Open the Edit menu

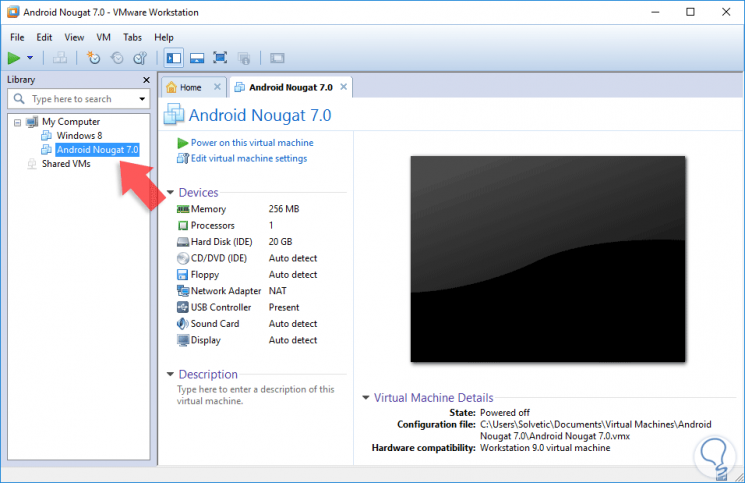tap(44, 37)
